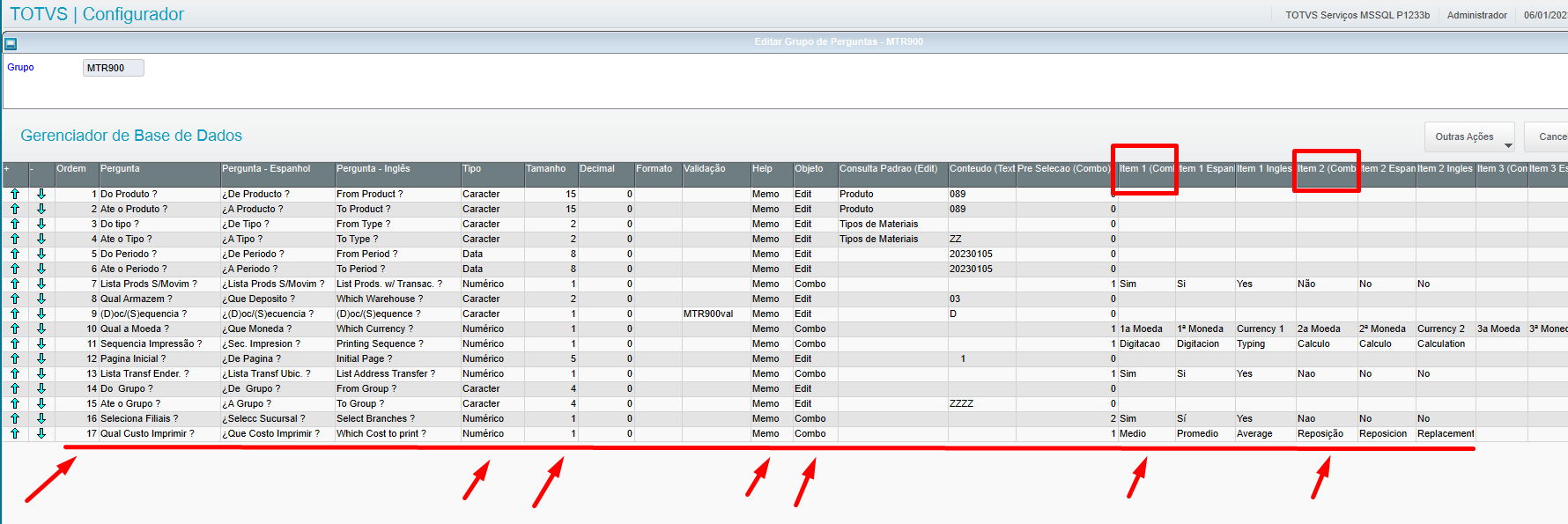Open the Outras Ações dropdown
Image resolution: width=1568 pixels, height=524 pixels.
click(1469, 137)
